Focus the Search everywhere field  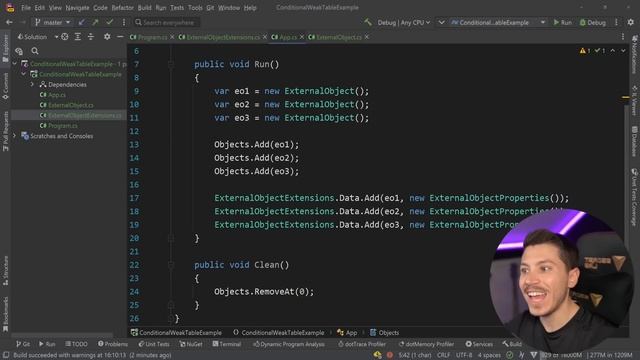pyautogui.click(x=167, y=22)
